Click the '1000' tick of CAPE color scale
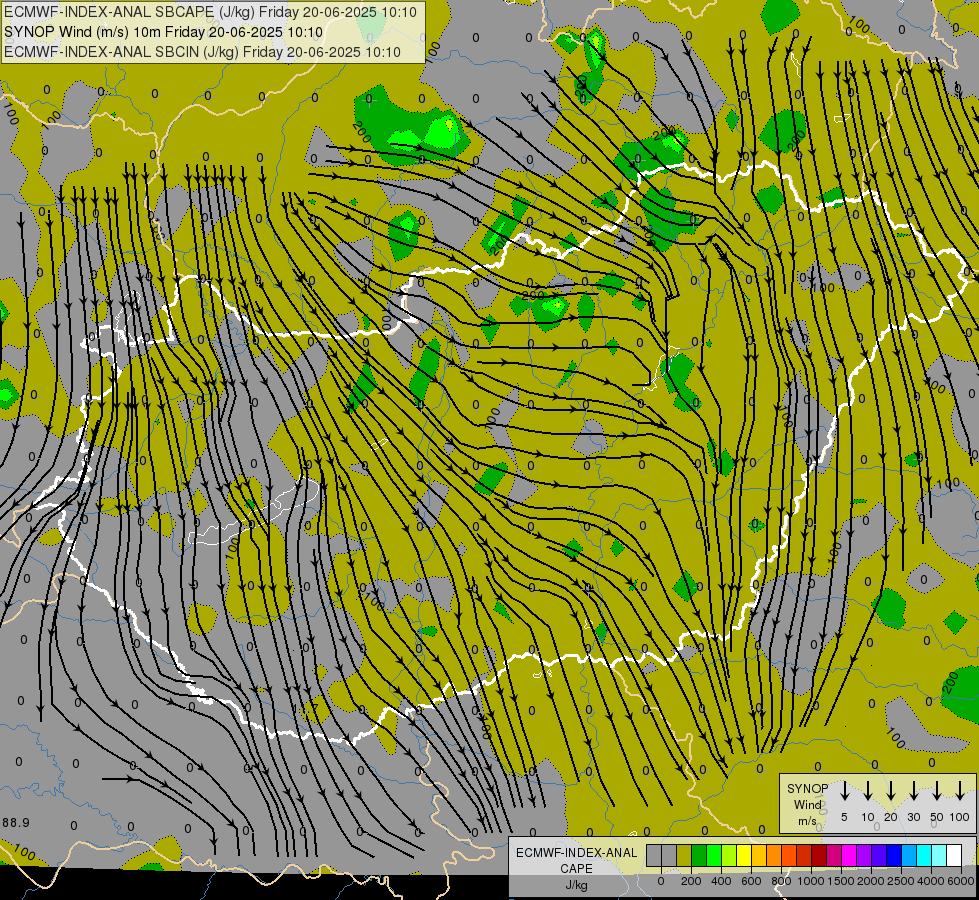 (811, 881)
